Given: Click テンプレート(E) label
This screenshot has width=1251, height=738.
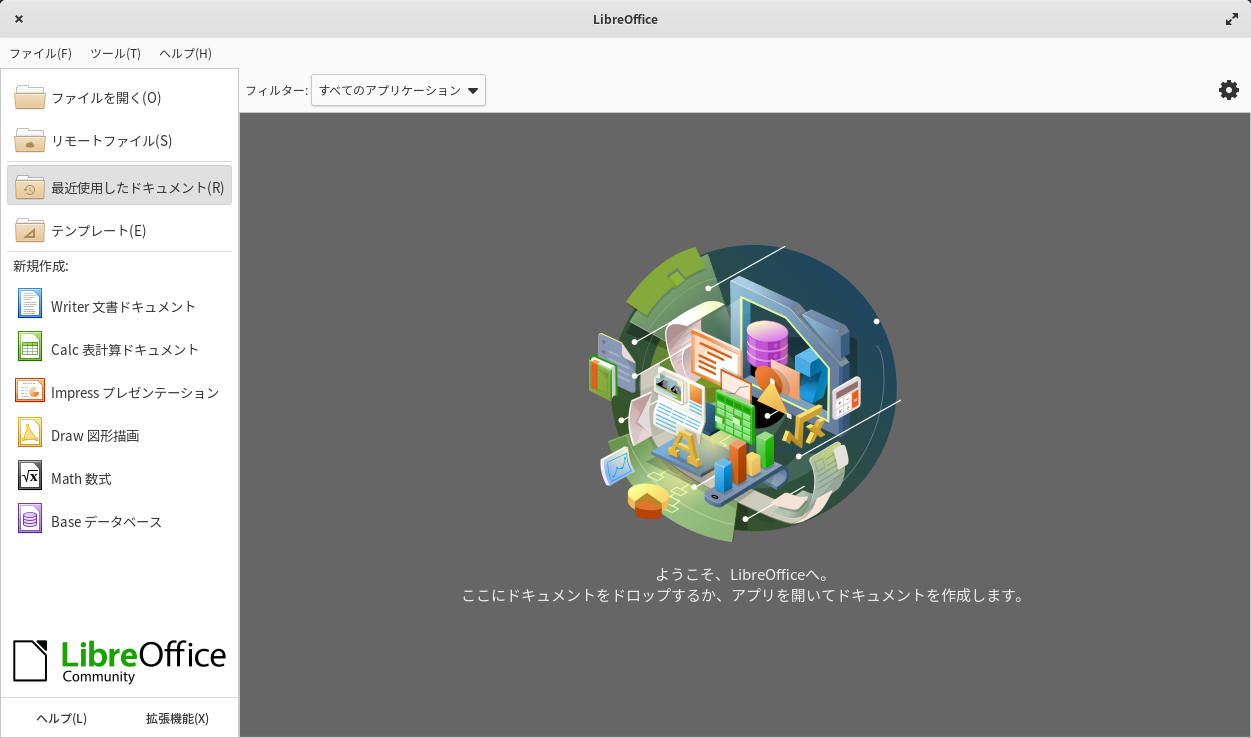Looking at the screenshot, I should click(x=99, y=231).
